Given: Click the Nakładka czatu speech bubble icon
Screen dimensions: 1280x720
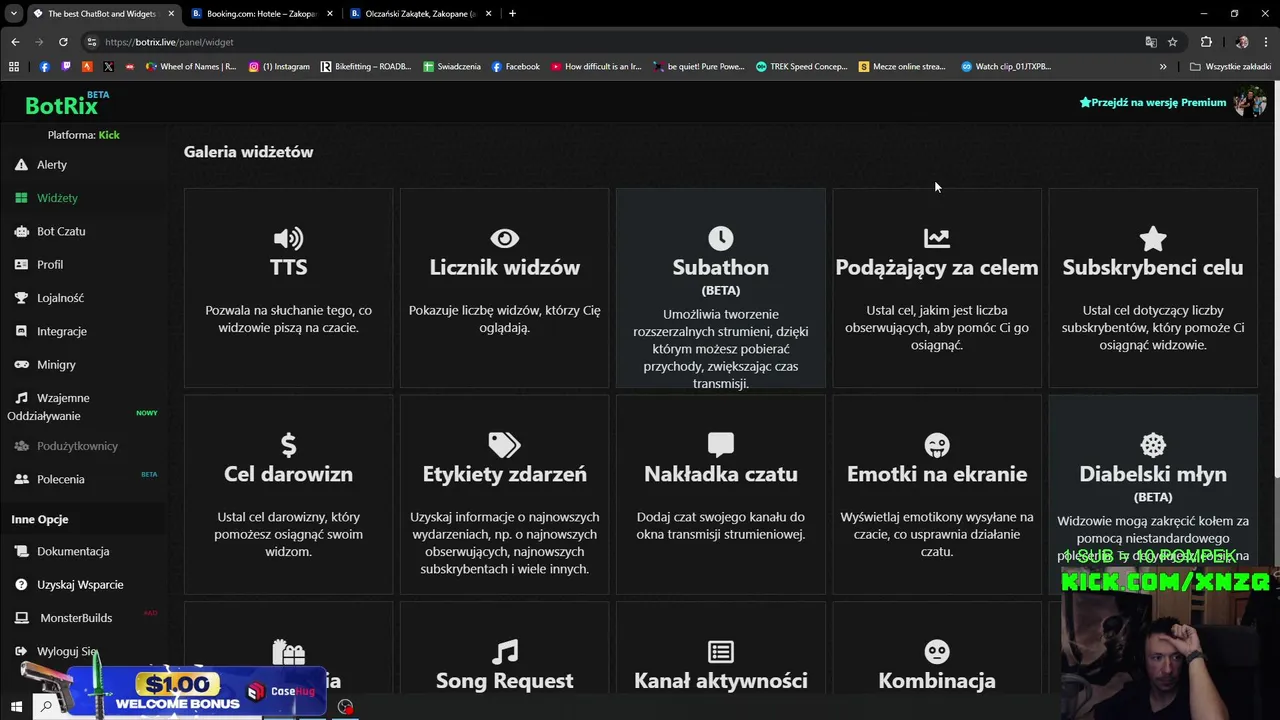Looking at the screenshot, I should [720, 445].
